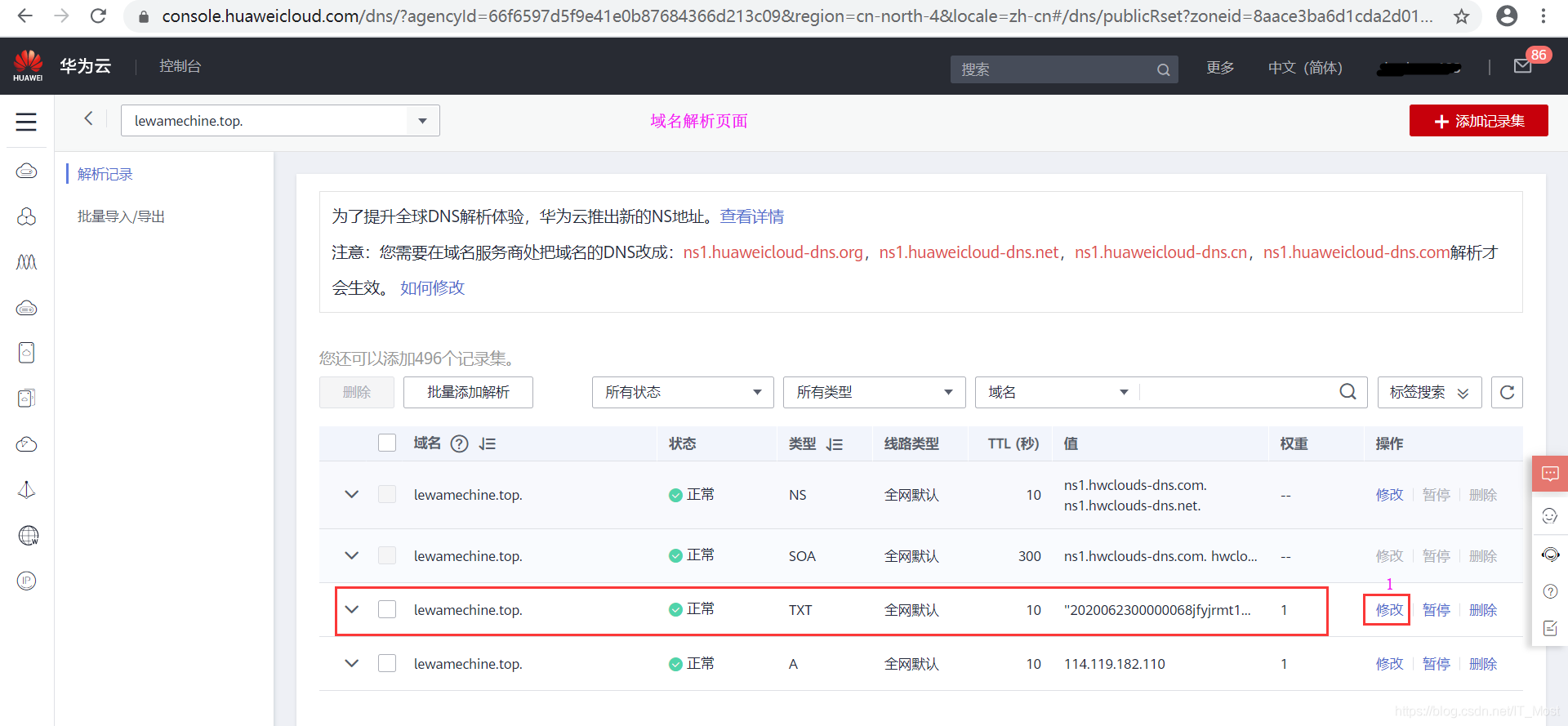Click the smiley satisfaction floating icon
The height and width of the screenshot is (726, 1568).
coord(1550,515)
